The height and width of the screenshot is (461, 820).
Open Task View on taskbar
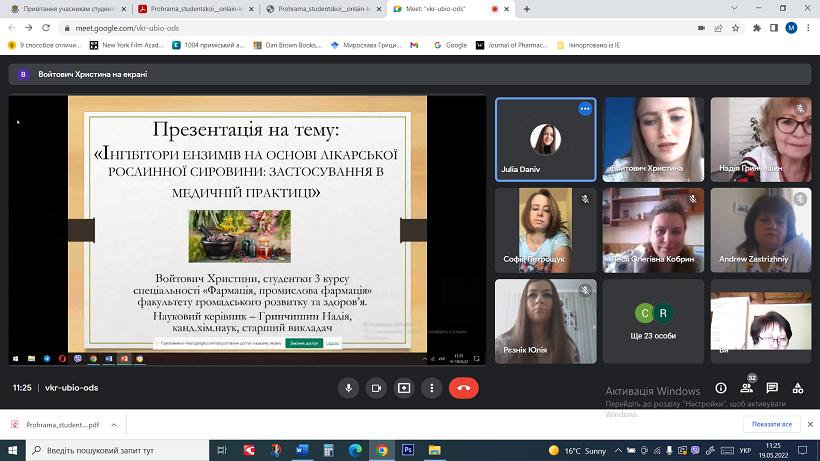pyautogui.click(x=222, y=450)
